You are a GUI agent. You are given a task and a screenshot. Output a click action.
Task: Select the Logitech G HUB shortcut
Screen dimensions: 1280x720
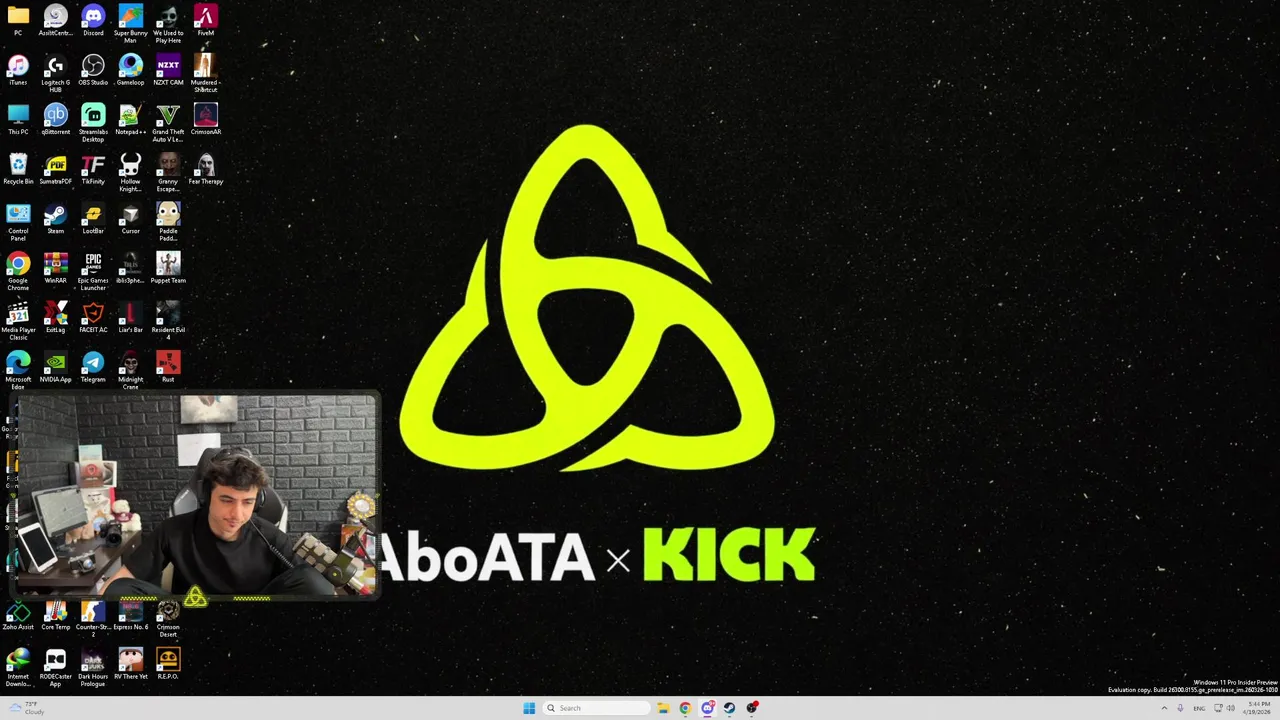tap(55, 74)
